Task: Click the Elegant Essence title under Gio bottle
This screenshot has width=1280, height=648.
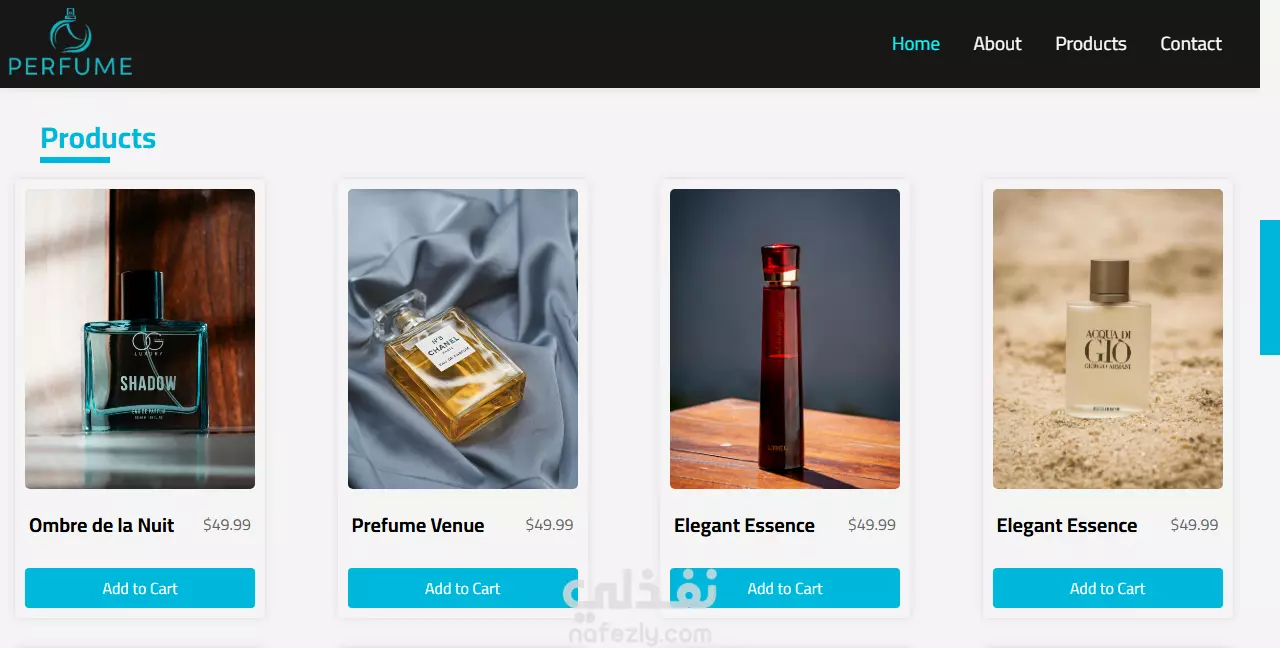Action: point(1067,525)
